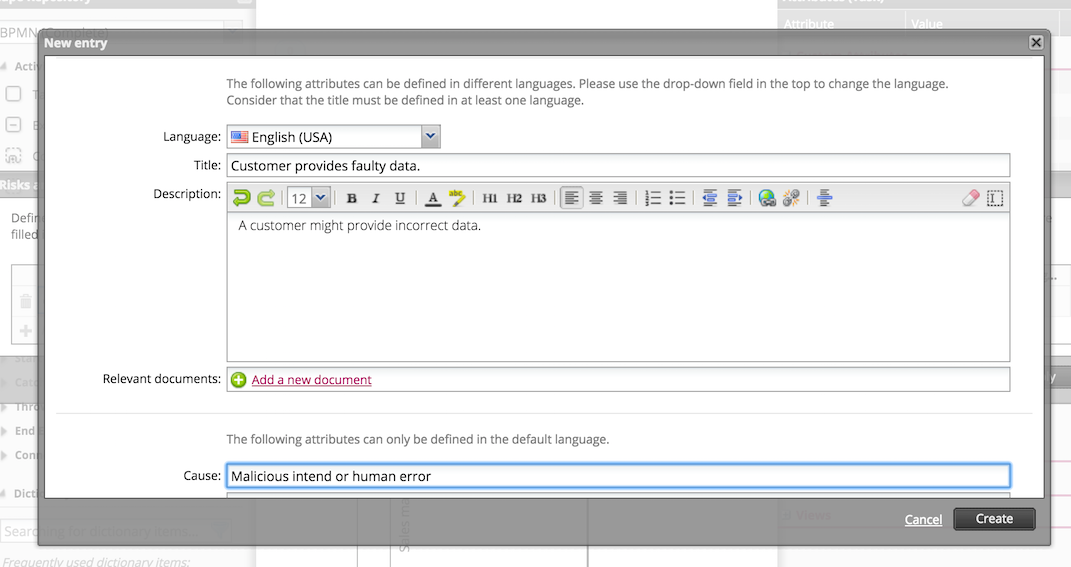Viewport: 1071px width, 567px height.
Task: Insert a numbered list
Action: pos(653,198)
